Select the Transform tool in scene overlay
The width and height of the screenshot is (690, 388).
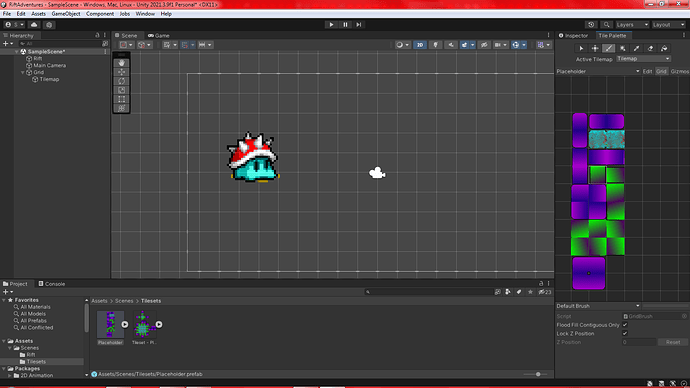pos(121,108)
